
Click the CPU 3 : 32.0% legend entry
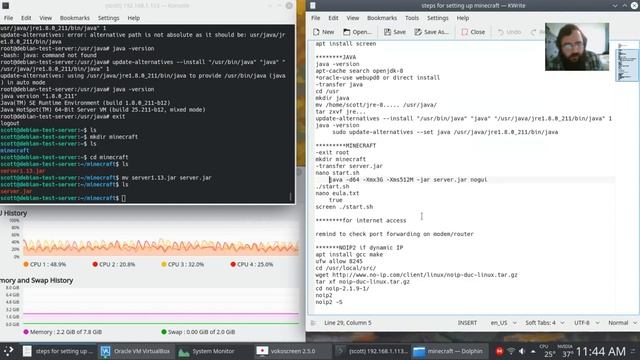182,264
